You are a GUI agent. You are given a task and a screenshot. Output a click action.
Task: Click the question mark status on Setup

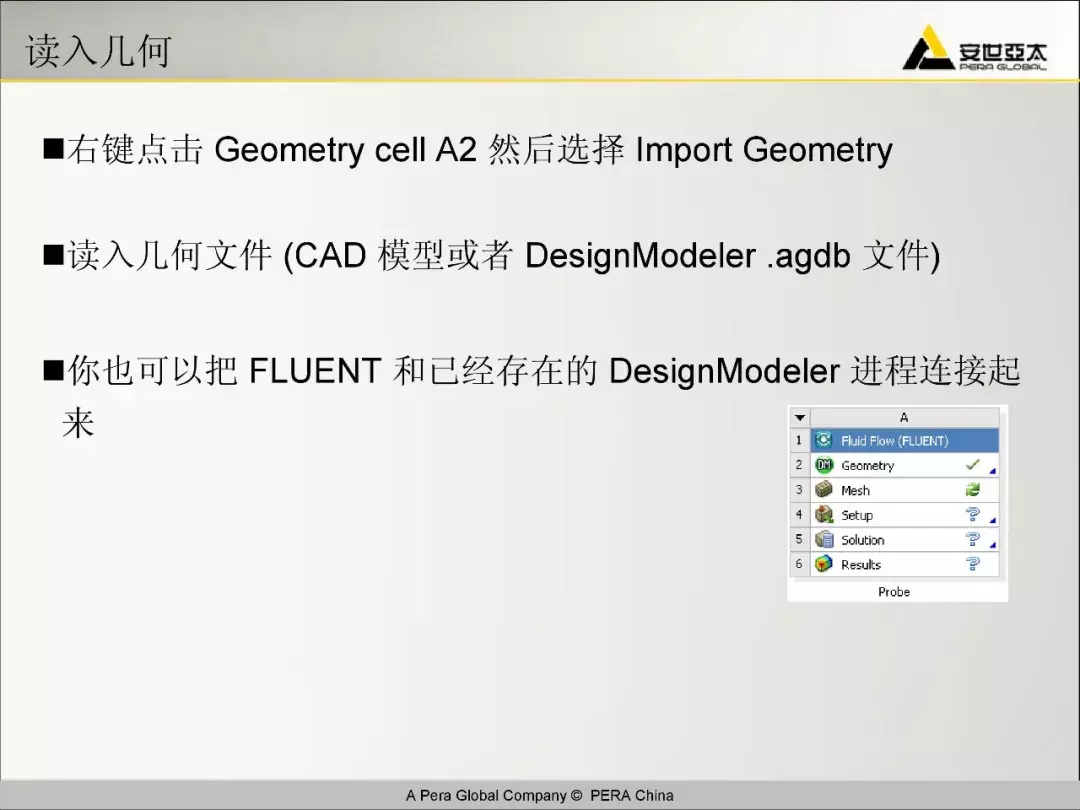pos(972,515)
